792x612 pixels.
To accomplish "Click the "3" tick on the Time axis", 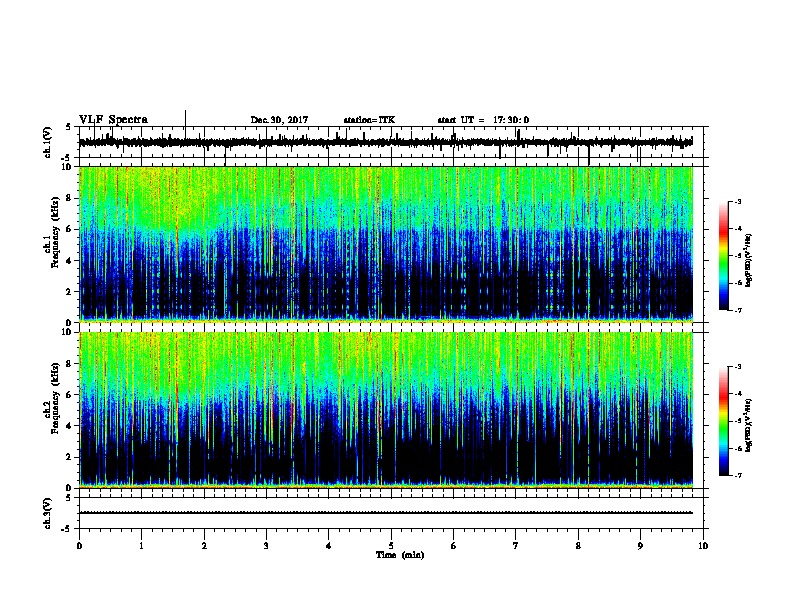I will [x=266, y=546].
